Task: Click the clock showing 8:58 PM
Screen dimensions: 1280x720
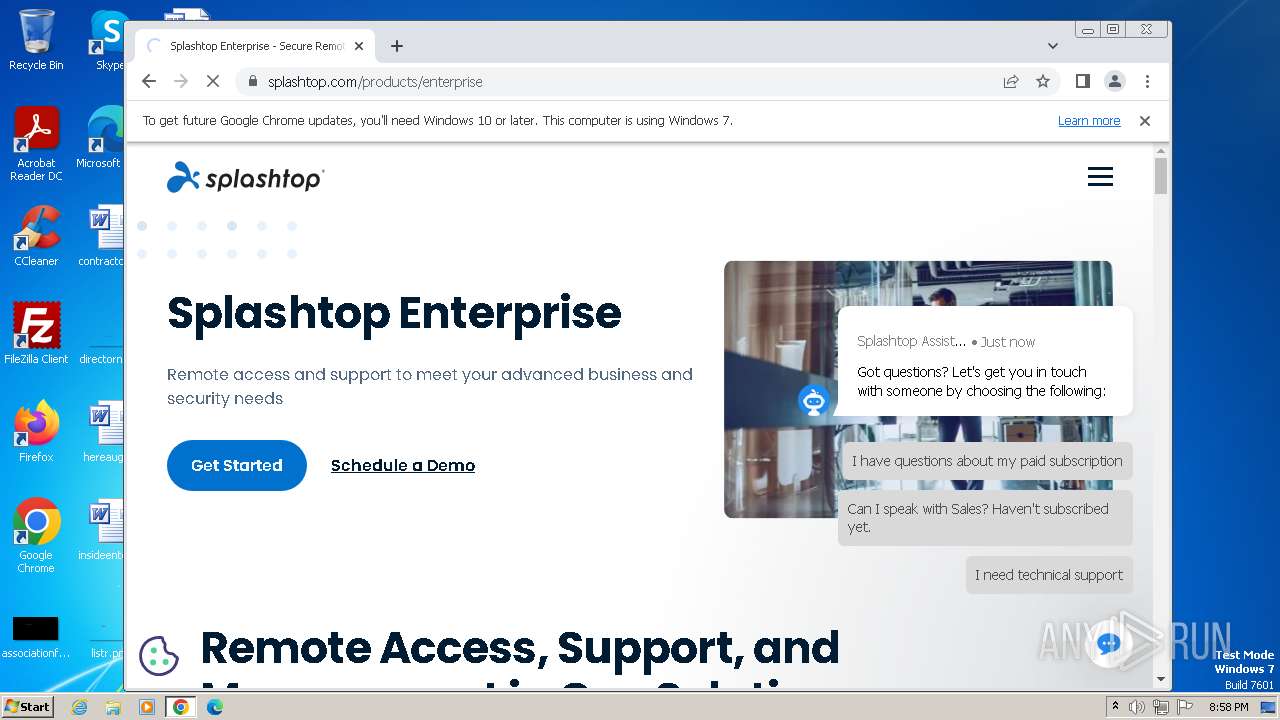Action: (x=1228, y=707)
